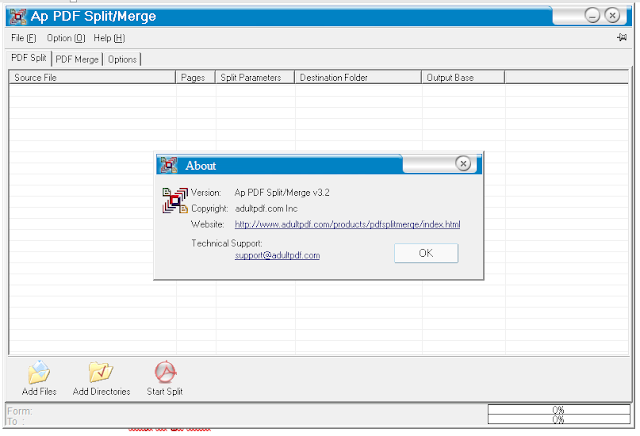The image size is (640, 436).
Task: Click the Output Base column header
Action: tap(463, 77)
